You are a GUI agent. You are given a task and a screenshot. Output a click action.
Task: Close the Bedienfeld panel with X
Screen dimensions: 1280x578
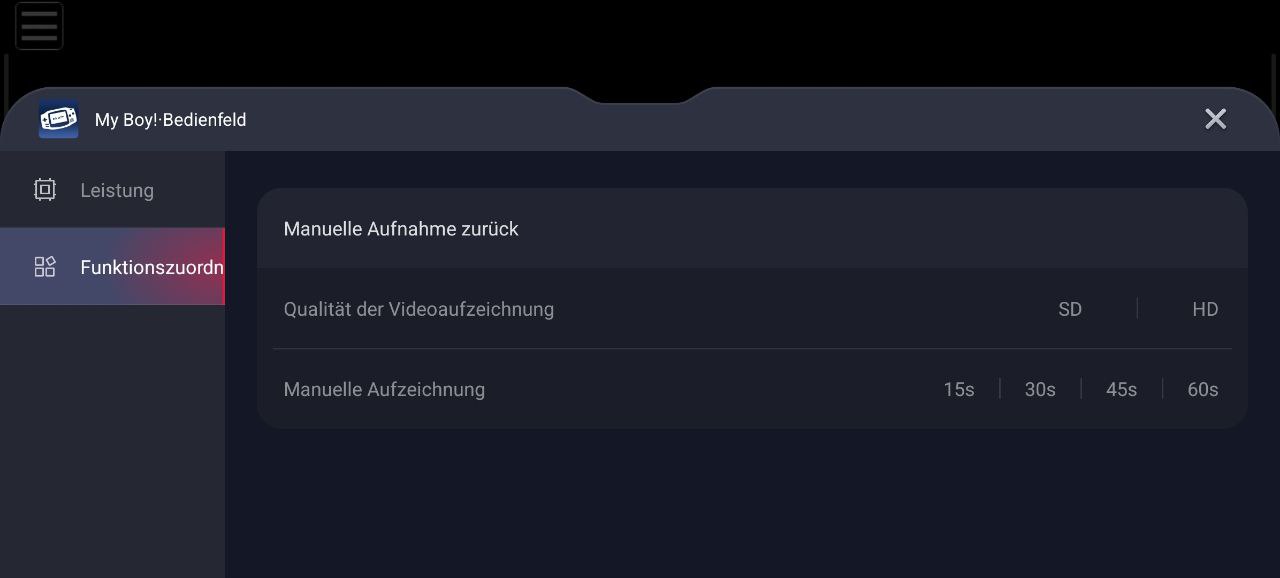tap(1215, 119)
